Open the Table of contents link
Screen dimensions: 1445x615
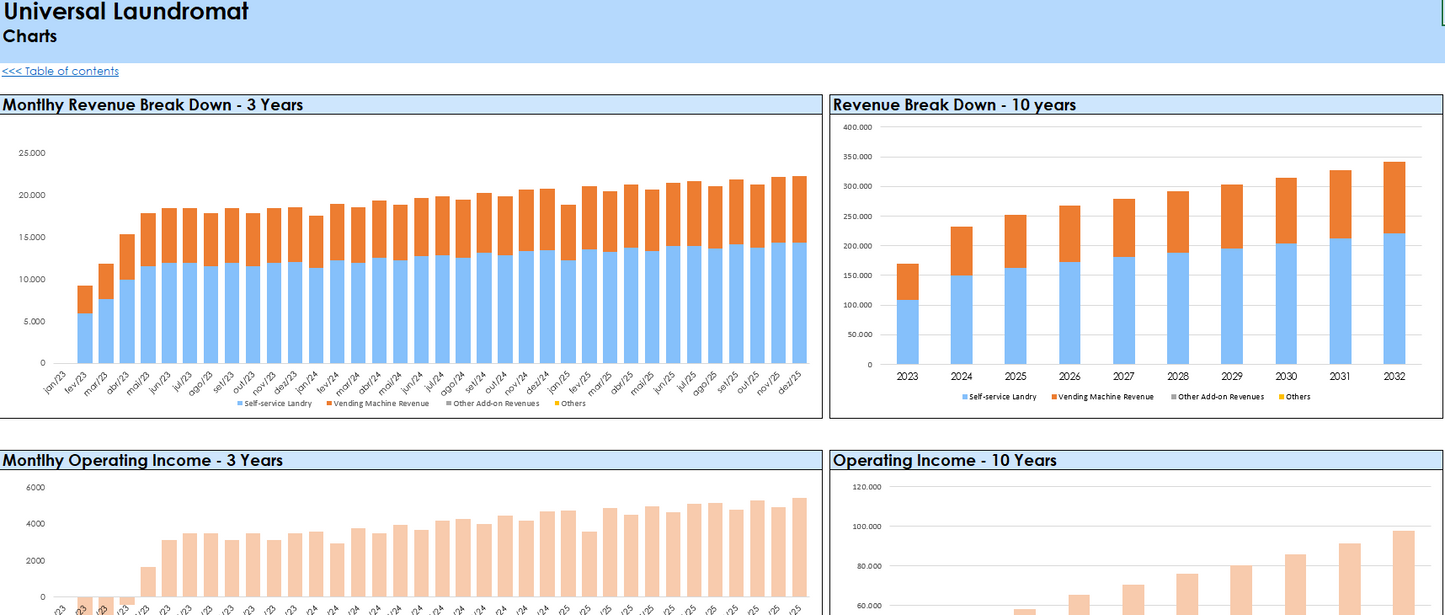point(60,71)
